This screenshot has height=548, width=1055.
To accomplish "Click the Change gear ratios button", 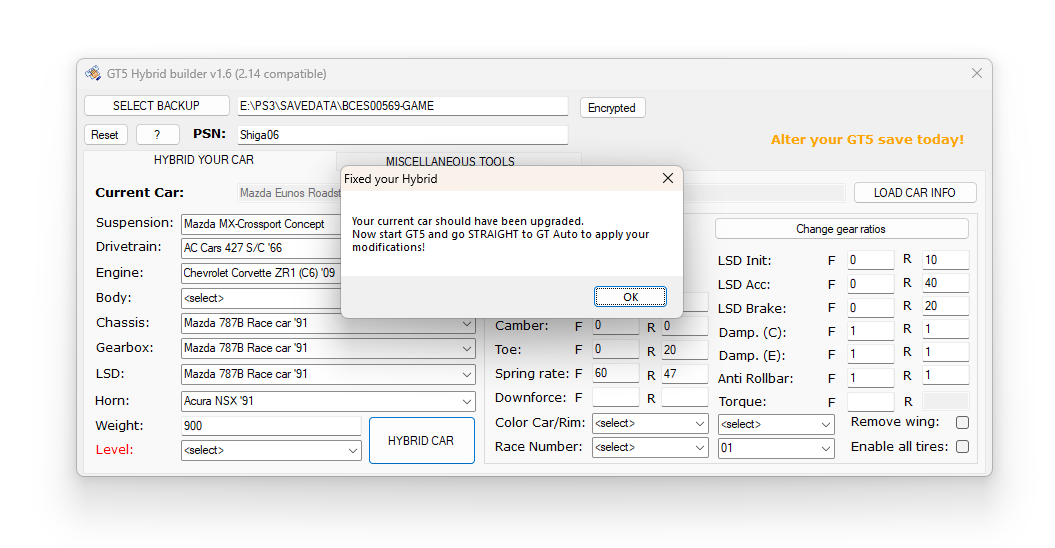I will pyautogui.click(x=841, y=229).
